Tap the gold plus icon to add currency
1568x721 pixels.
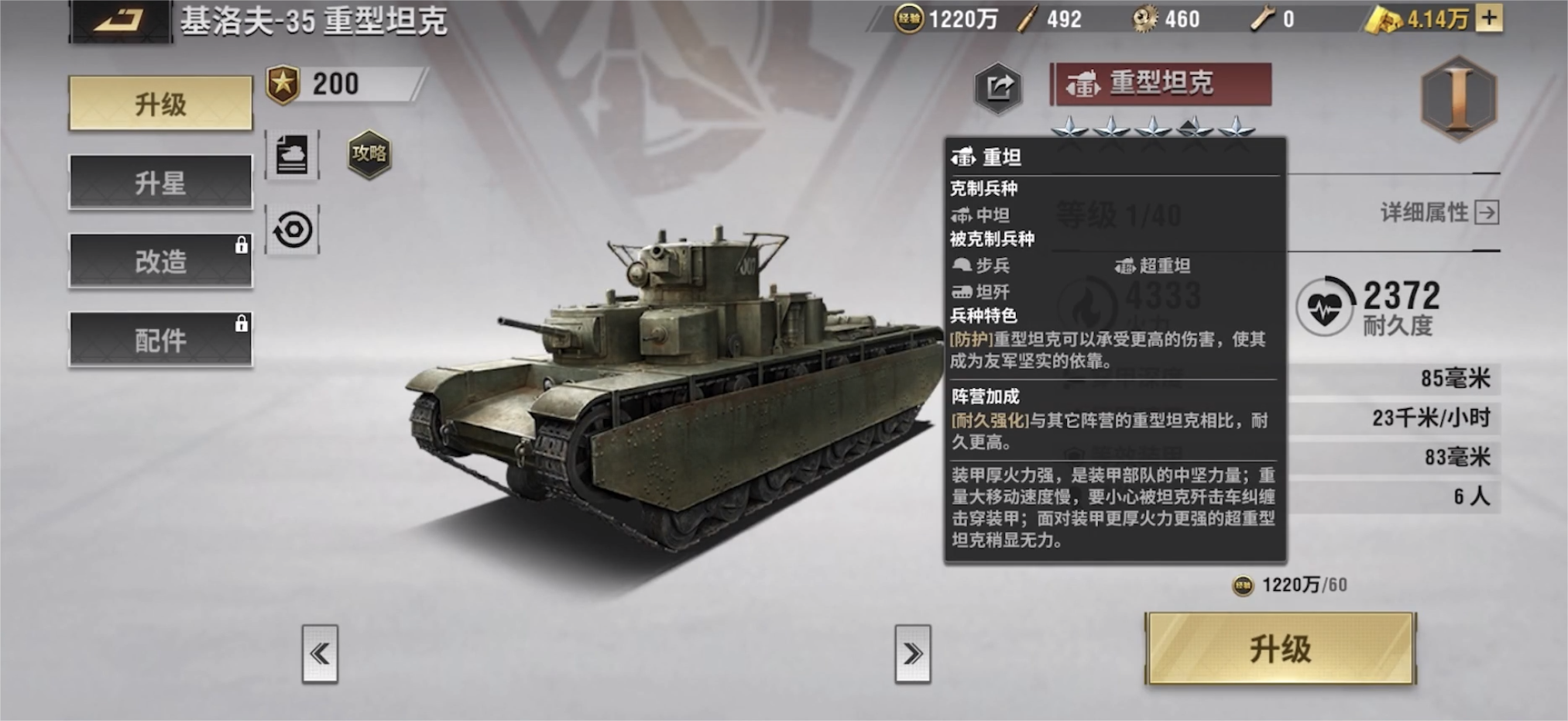(x=1488, y=17)
